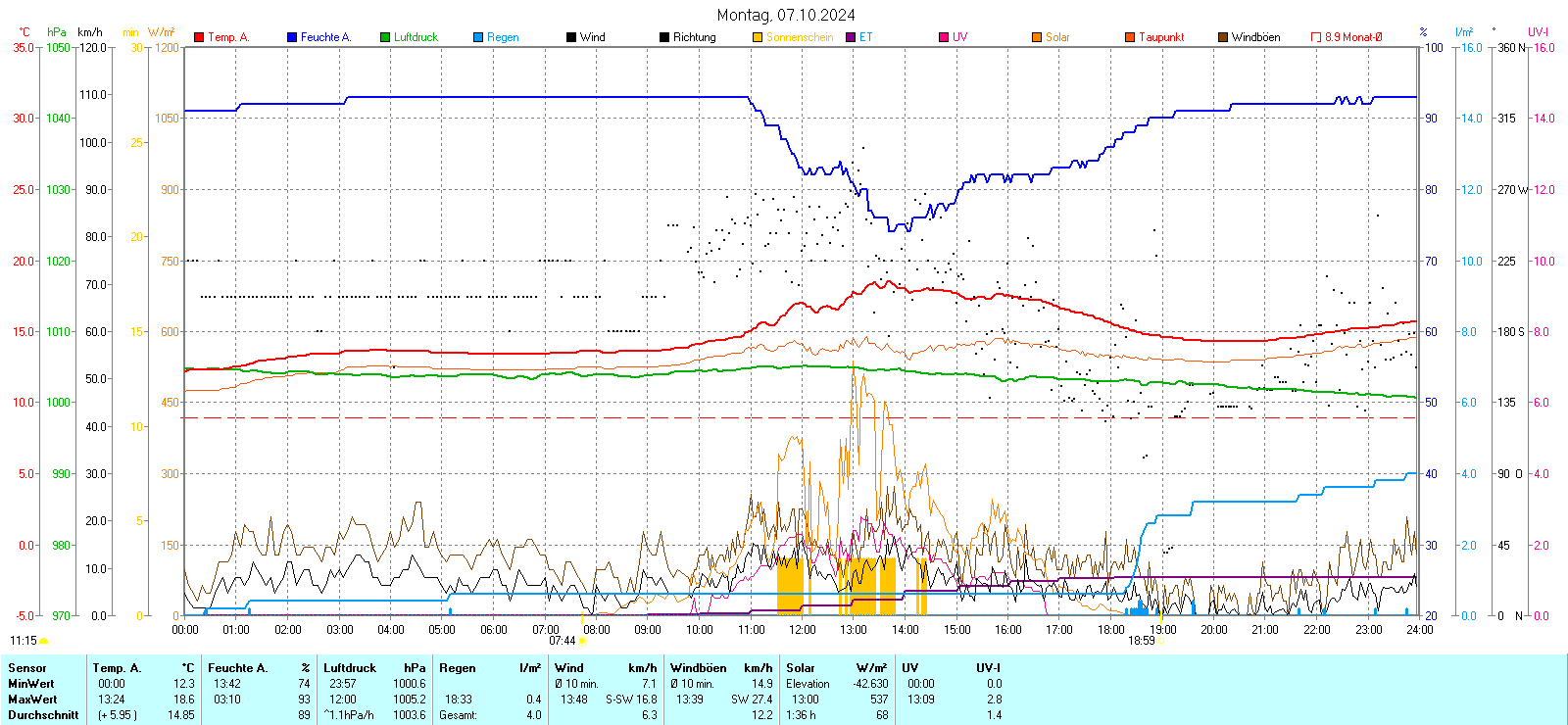Click the pink UV legend square
1568x725 pixels.
pyautogui.click(x=944, y=37)
